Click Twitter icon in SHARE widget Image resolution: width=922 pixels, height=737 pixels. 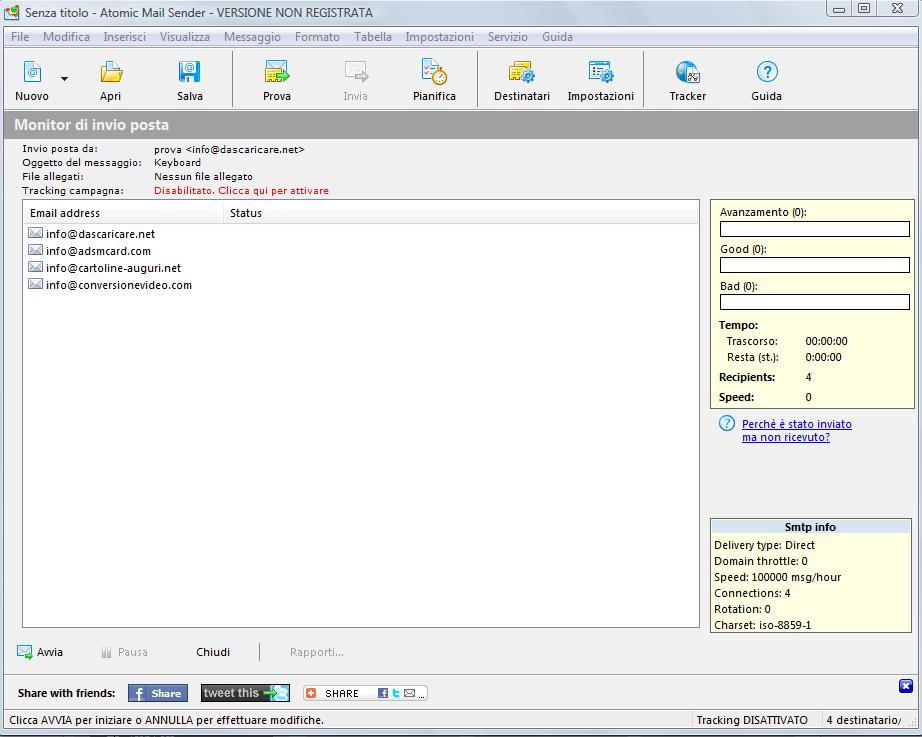[x=396, y=693]
